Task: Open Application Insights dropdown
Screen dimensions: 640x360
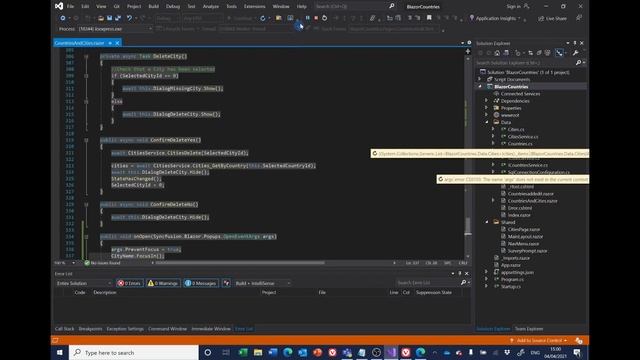Action: [x=495, y=18]
